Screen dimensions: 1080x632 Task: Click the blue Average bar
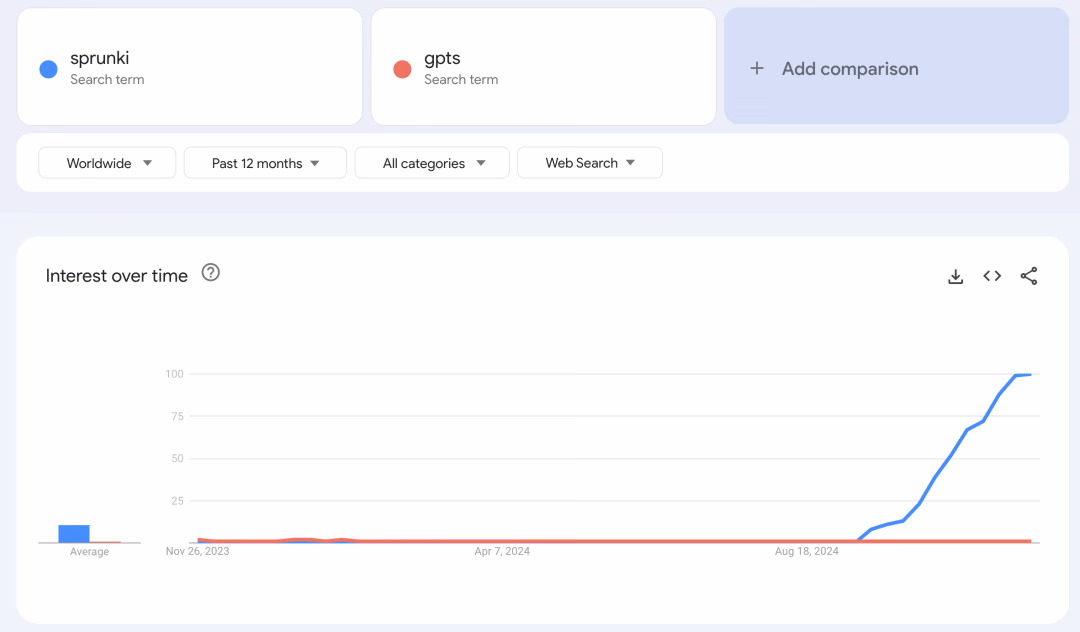coord(74,534)
